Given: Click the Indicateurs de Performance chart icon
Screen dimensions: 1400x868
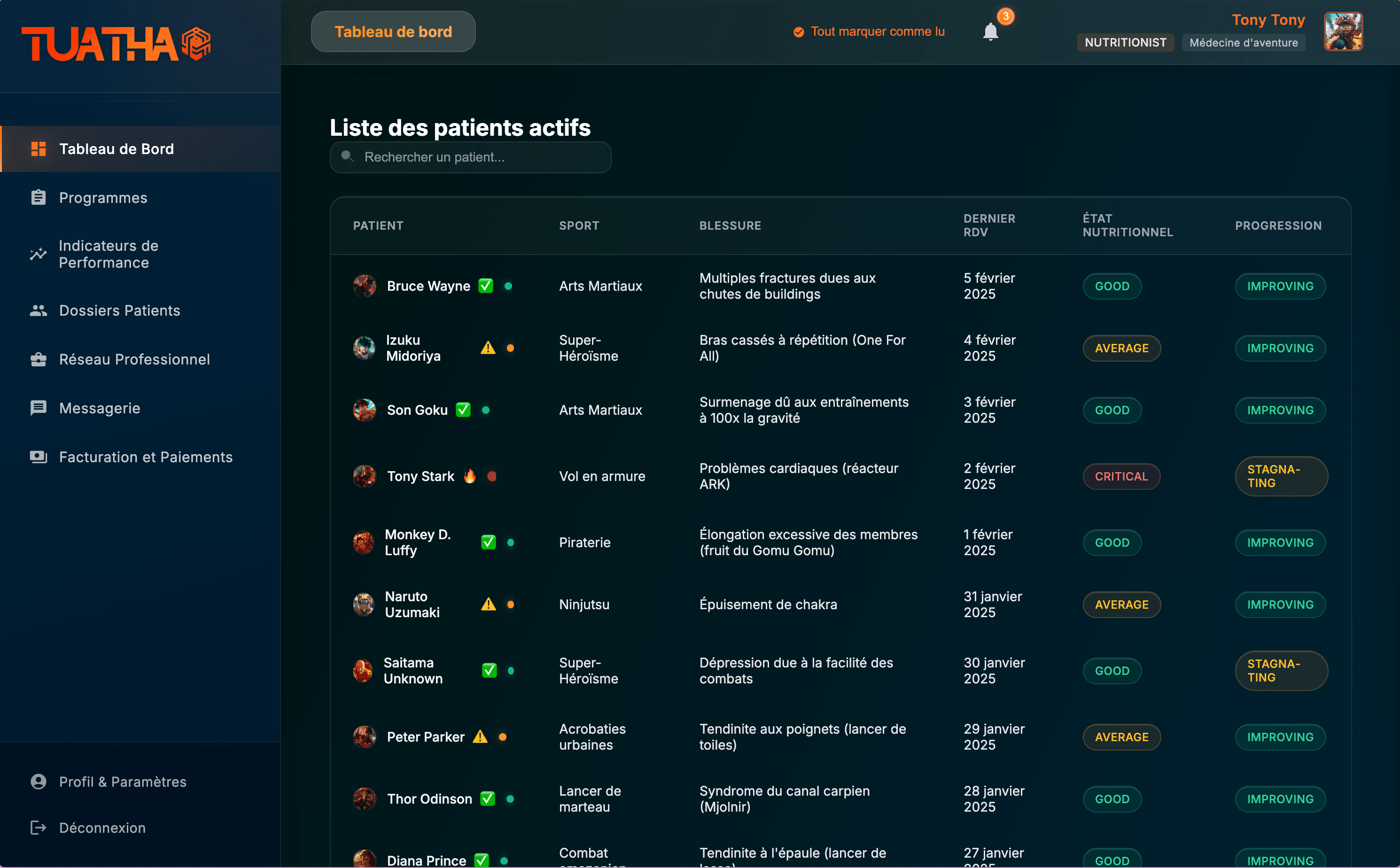Looking at the screenshot, I should tap(39, 254).
